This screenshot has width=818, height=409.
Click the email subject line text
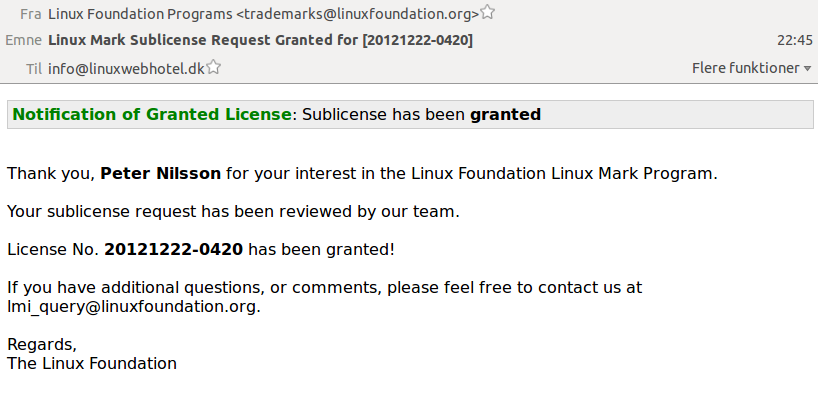(260, 40)
